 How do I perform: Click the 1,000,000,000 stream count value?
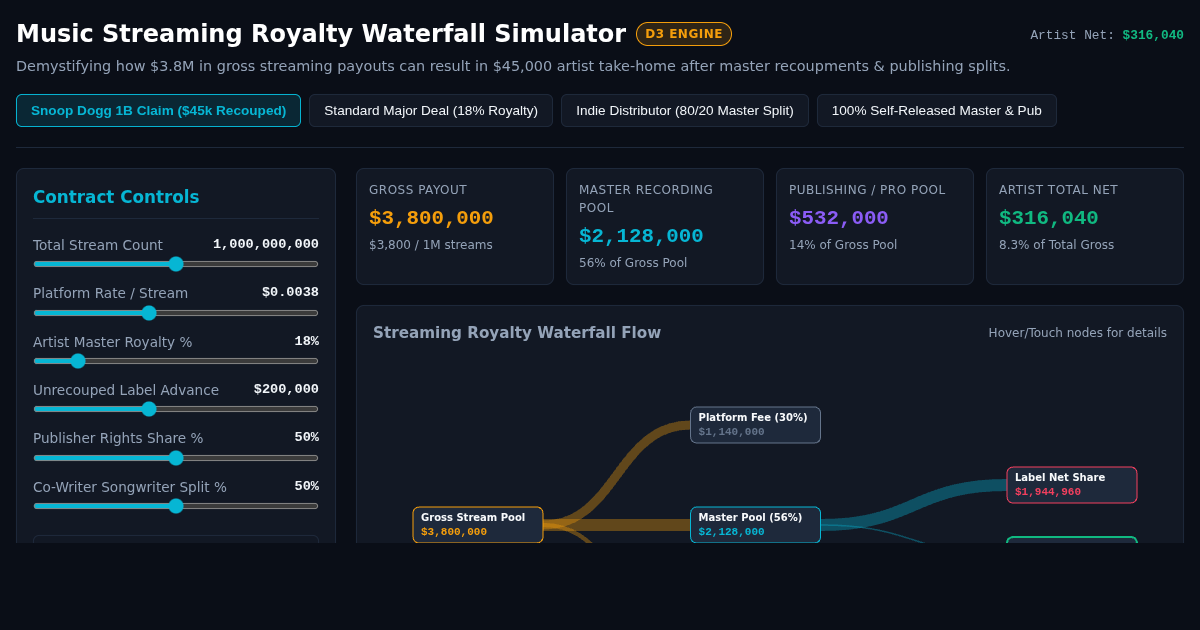(266, 244)
